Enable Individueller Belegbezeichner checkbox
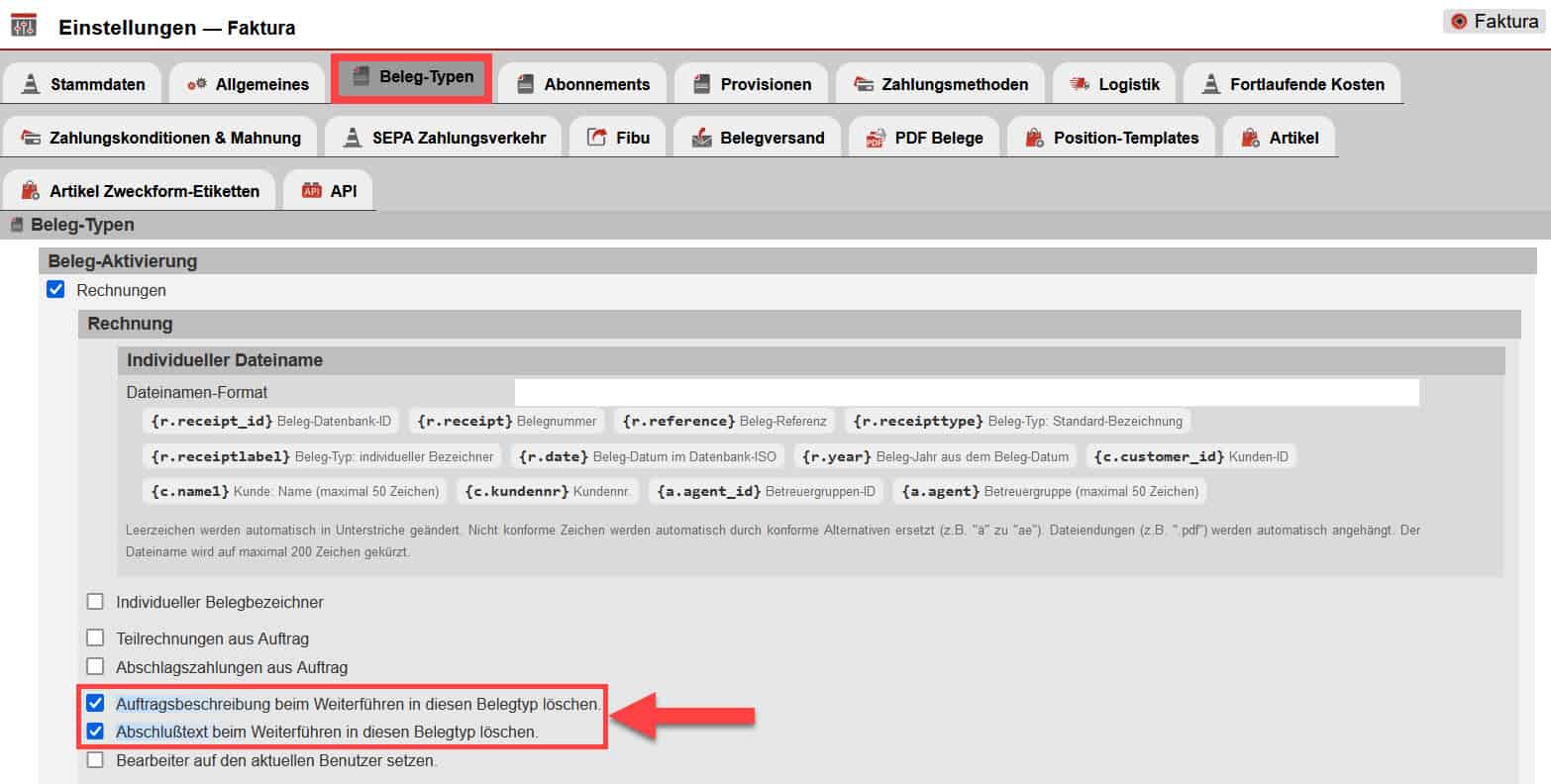Screen dimensions: 1551x784 tap(95, 602)
